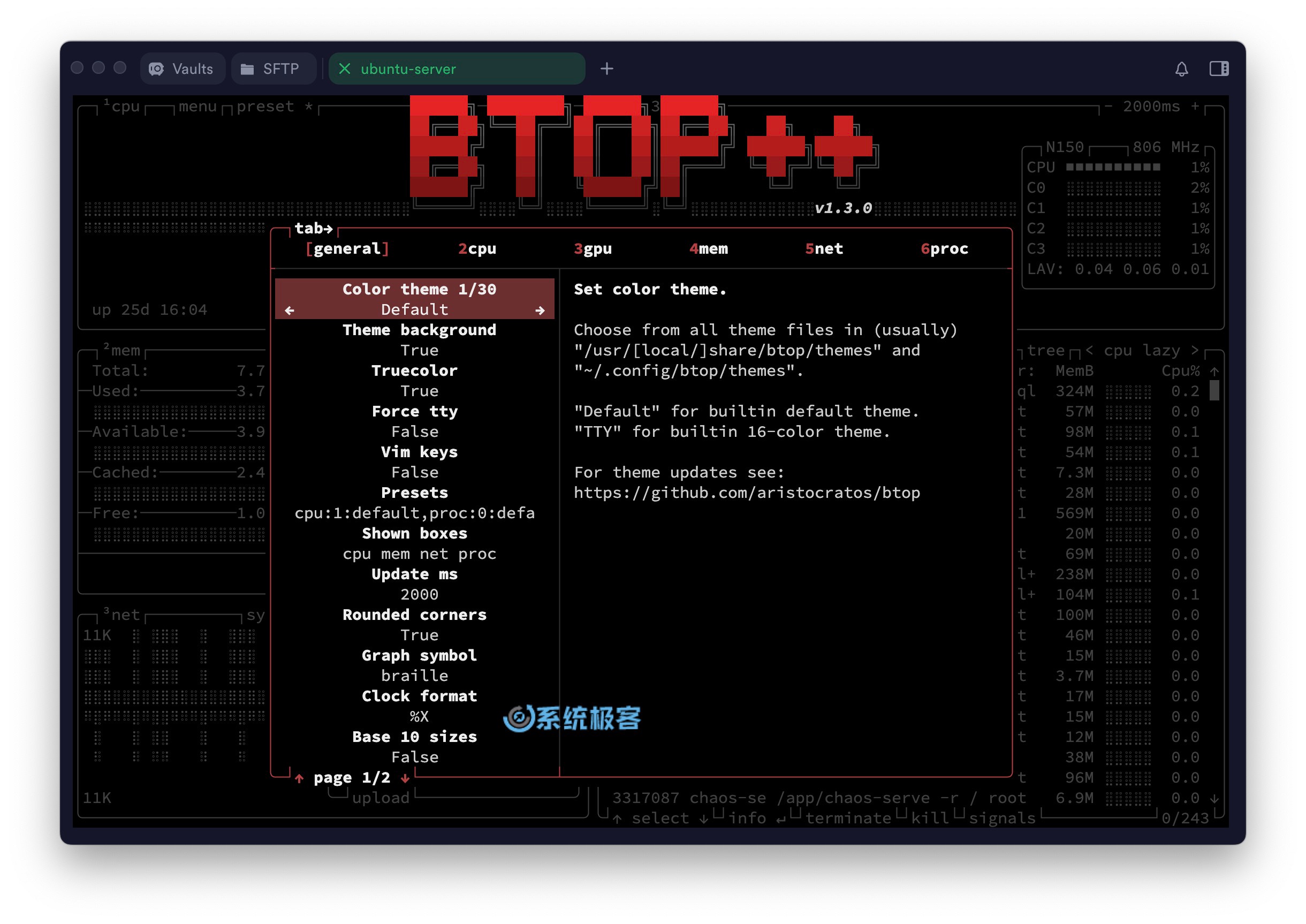Add a new tab with the plus icon
Image resolution: width=1306 pixels, height=924 pixels.
click(607, 69)
